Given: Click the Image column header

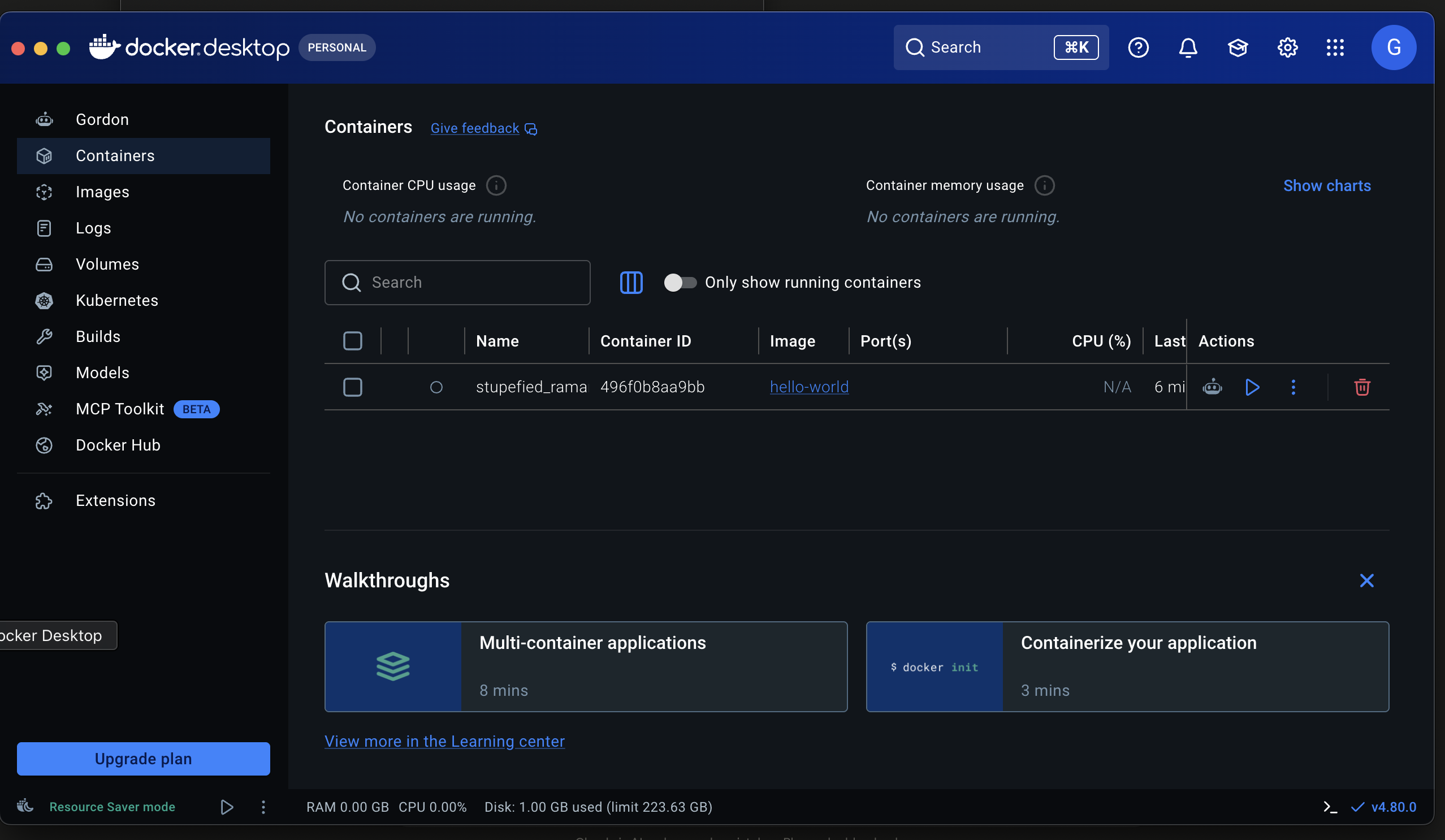Looking at the screenshot, I should tap(793, 341).
